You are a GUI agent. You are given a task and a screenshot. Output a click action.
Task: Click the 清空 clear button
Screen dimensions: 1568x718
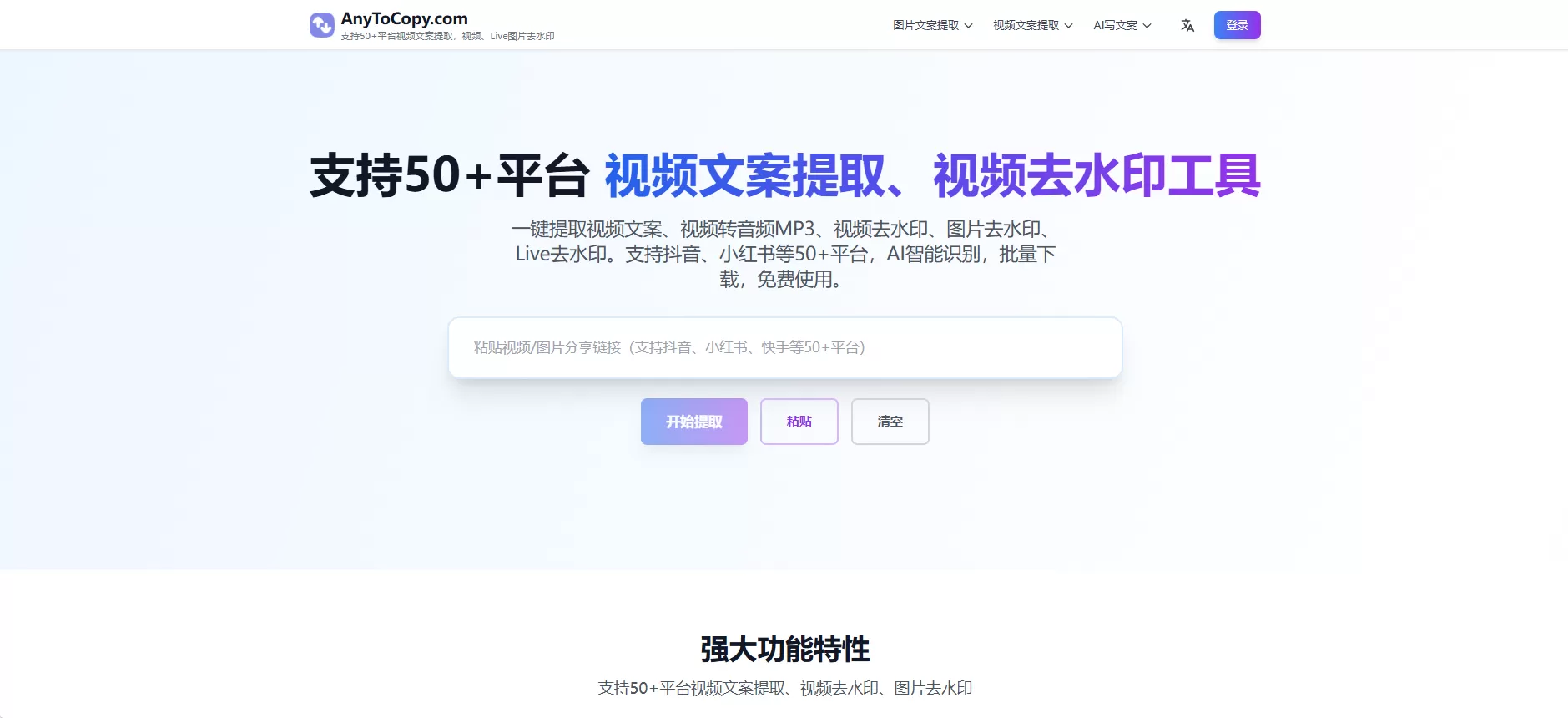coord(890,422)
